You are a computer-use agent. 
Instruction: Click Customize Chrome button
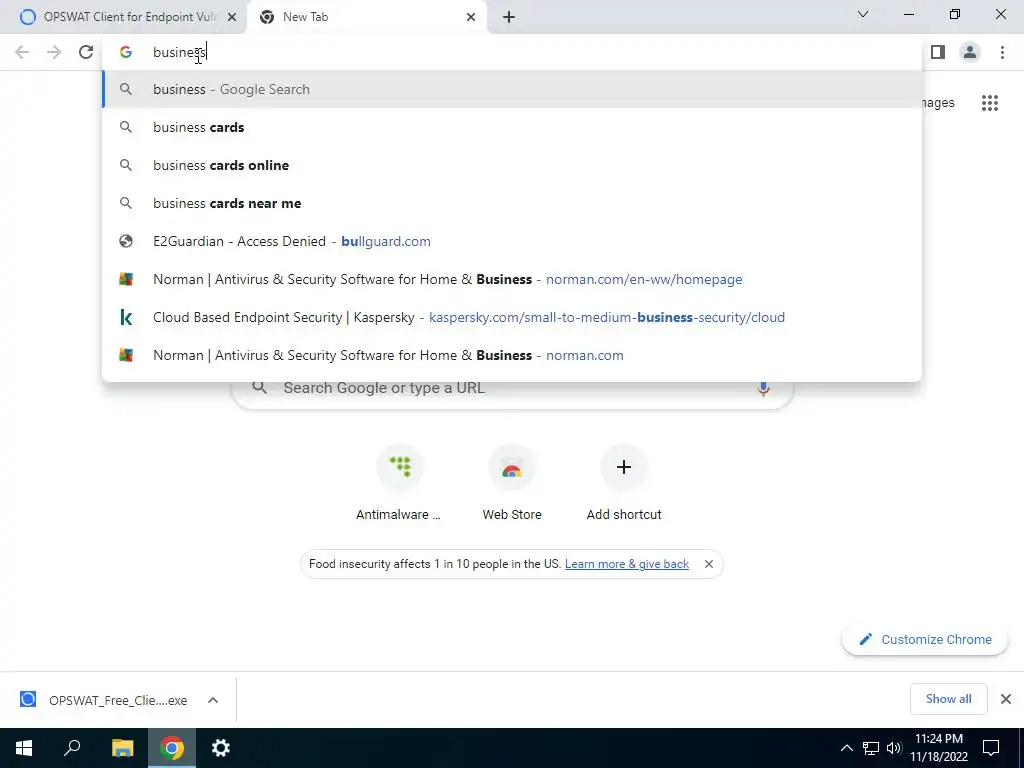925,639
